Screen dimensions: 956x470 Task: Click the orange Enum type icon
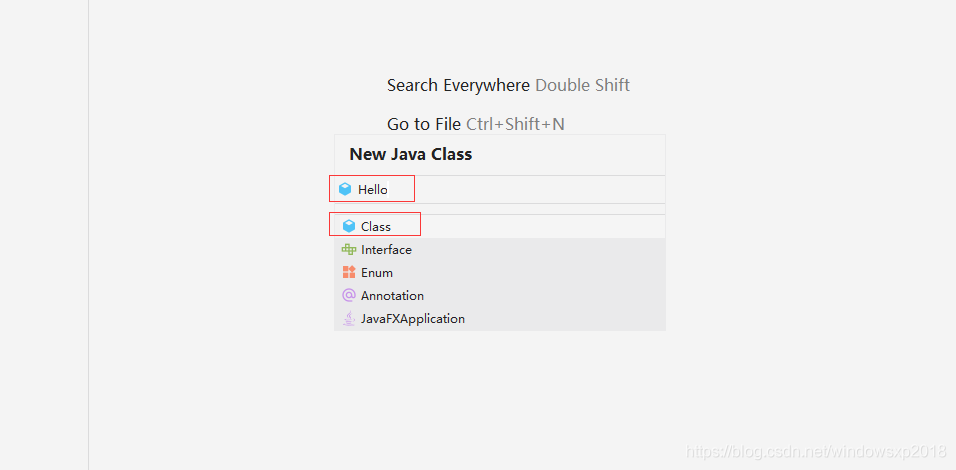(349, 273)
